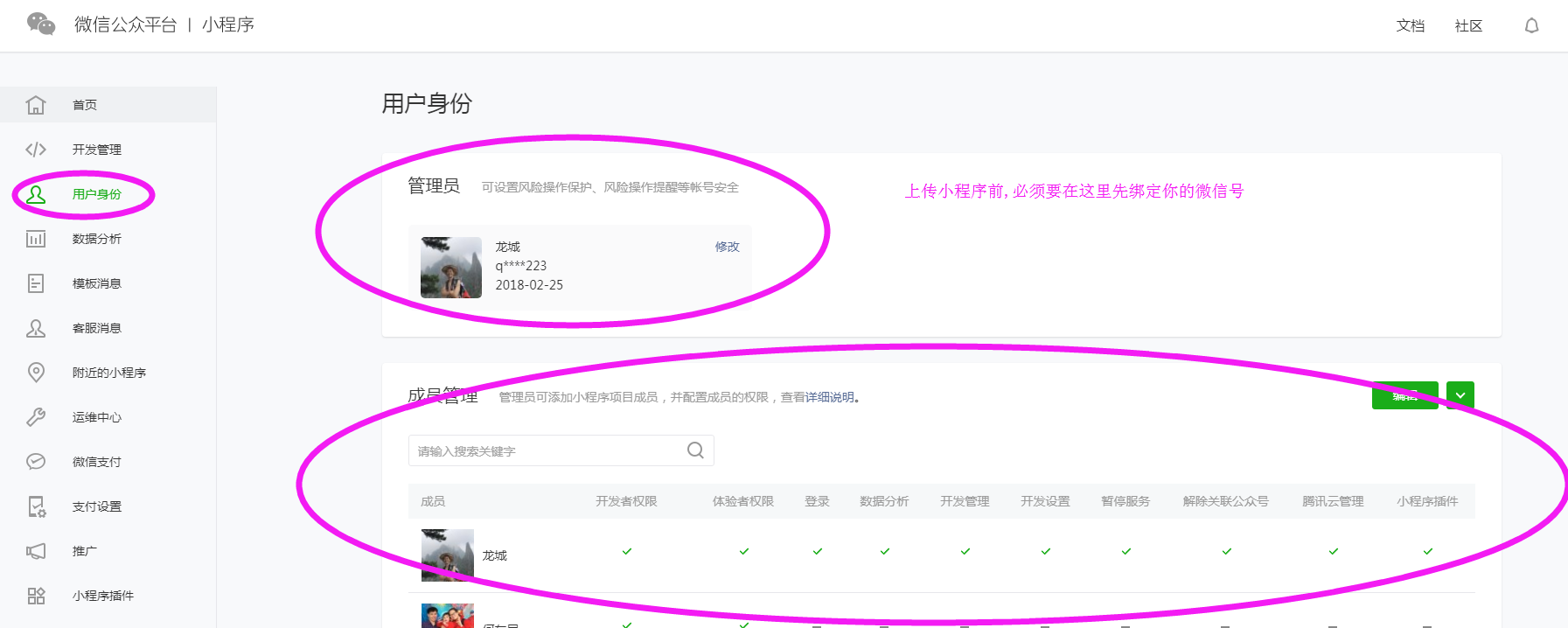Expand the green dropdown arrow button
The height and width of the screenshot is (628, 1568).
[1460, 395]
